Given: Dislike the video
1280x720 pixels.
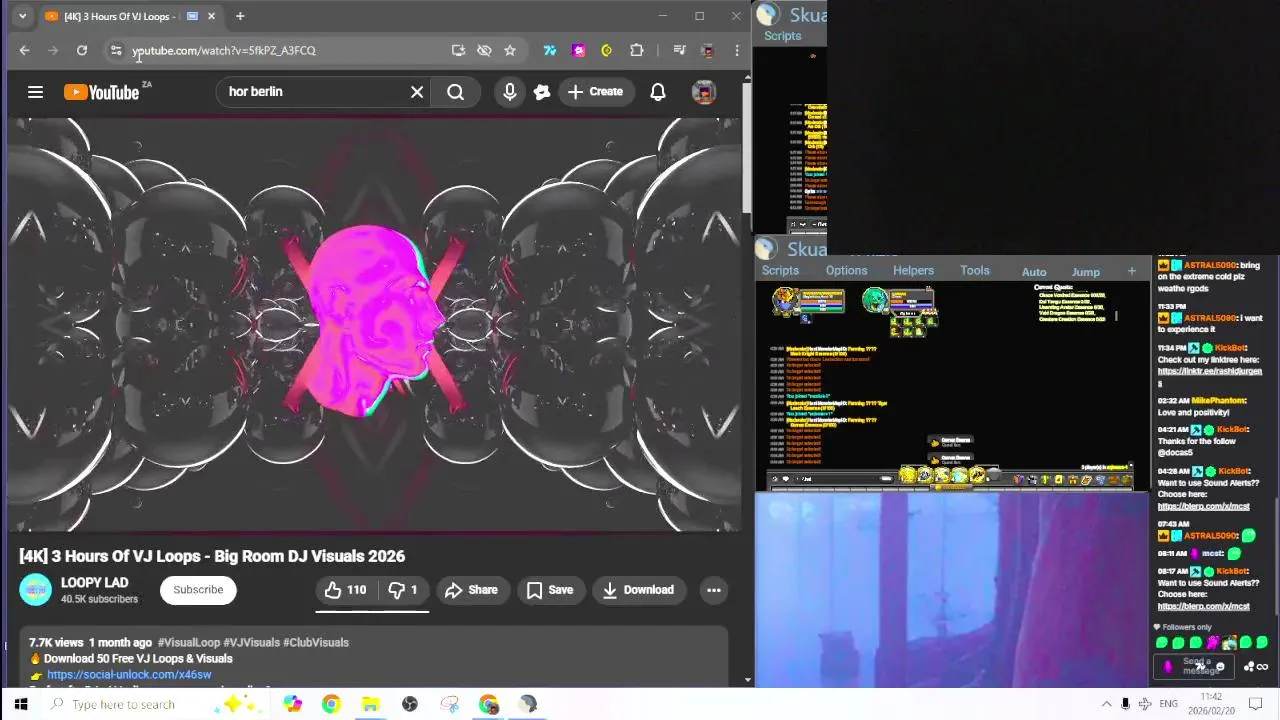Looking at the screenshot, I should [402, 590].
